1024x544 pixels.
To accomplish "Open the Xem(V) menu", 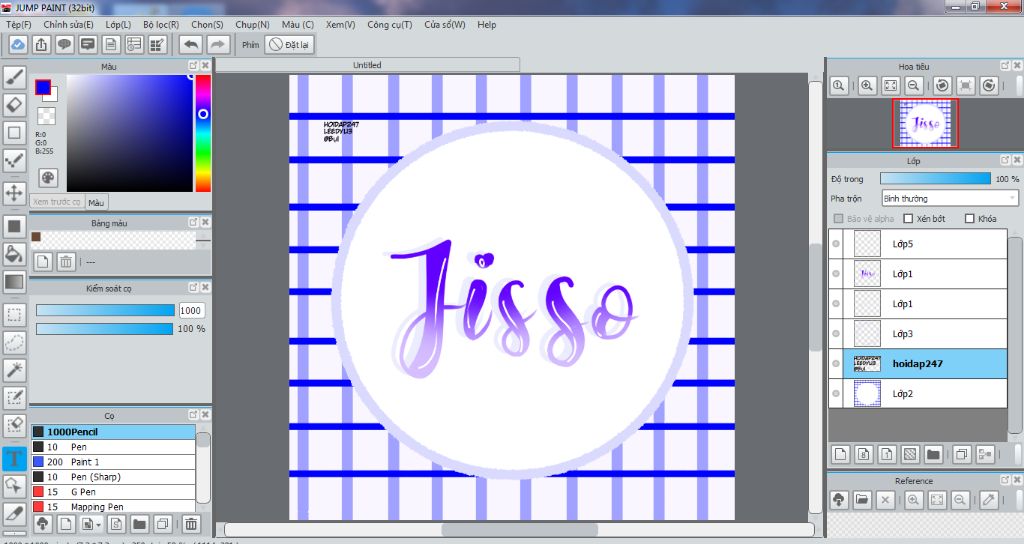I will (340, 25).
